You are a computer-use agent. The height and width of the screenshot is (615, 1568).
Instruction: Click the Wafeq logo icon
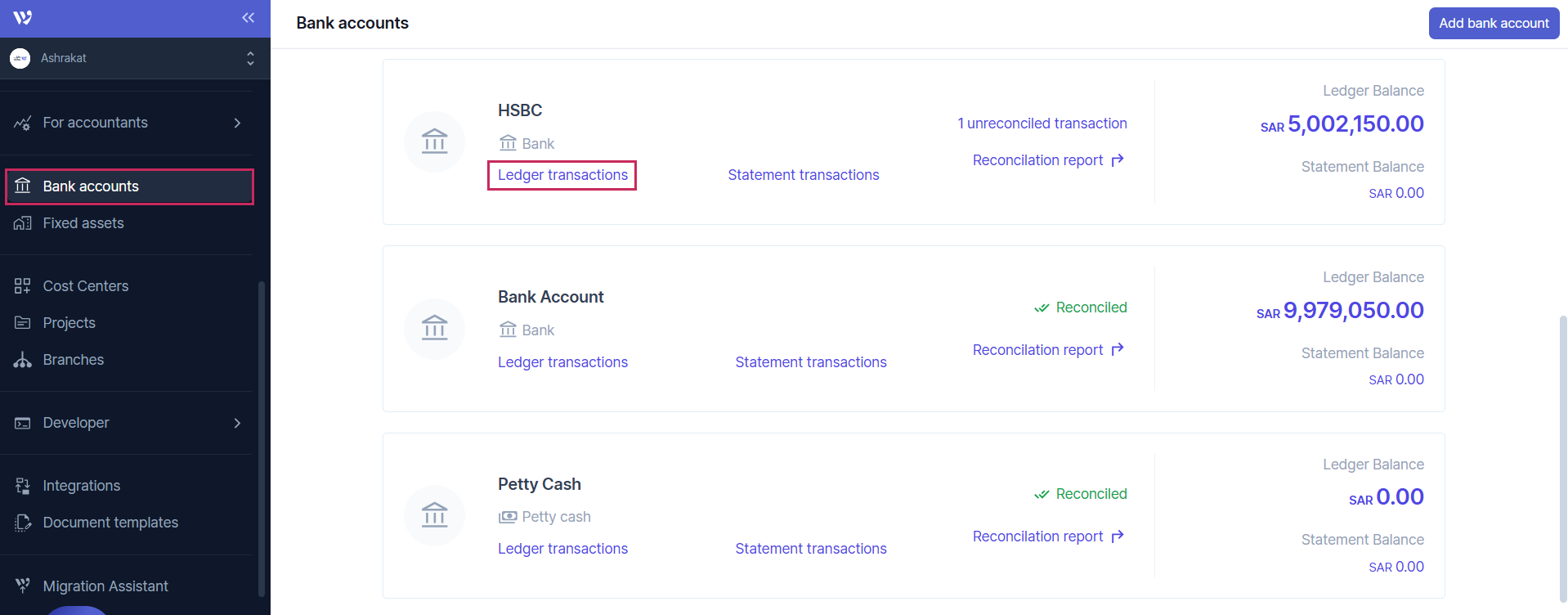(x=23, y=18)
